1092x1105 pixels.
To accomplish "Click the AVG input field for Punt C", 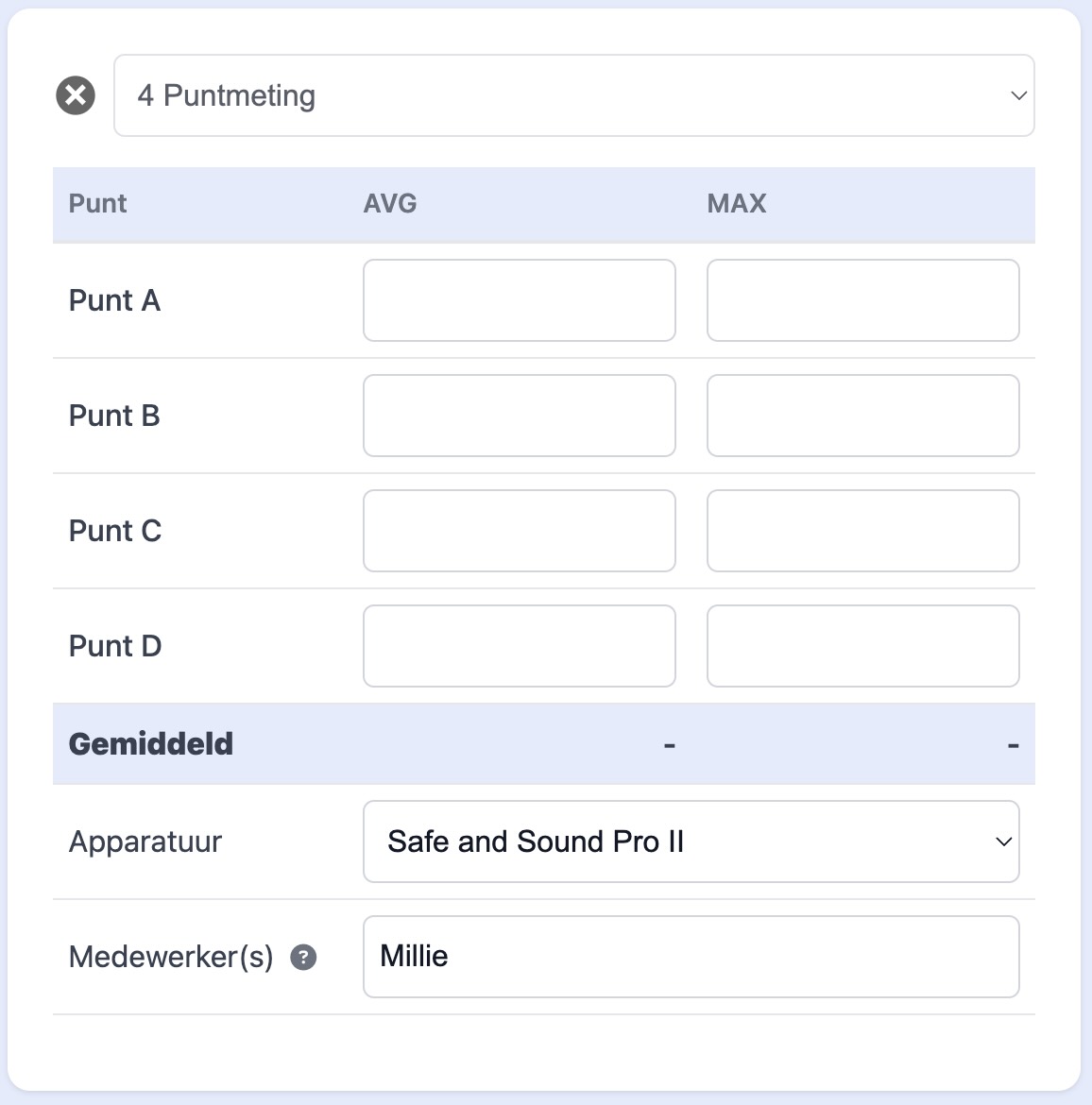I will pos(519,531).
